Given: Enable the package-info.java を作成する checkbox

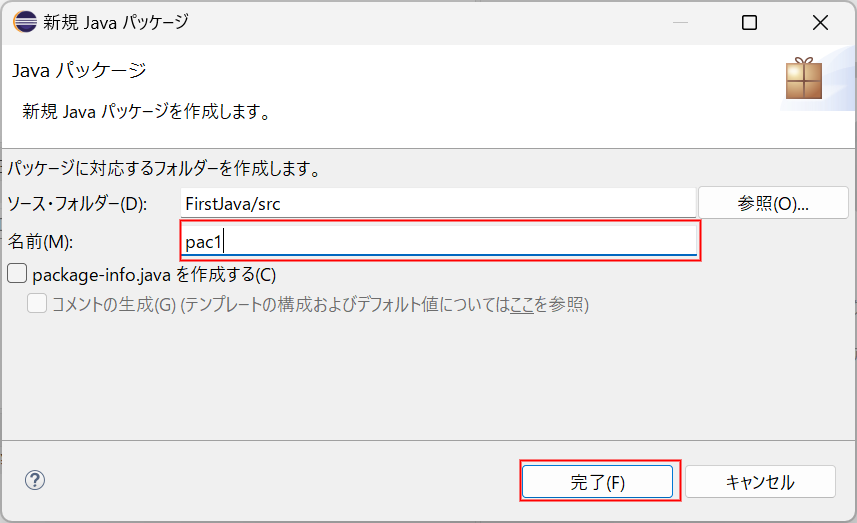Looking at the screenshot, I should 17,273.
